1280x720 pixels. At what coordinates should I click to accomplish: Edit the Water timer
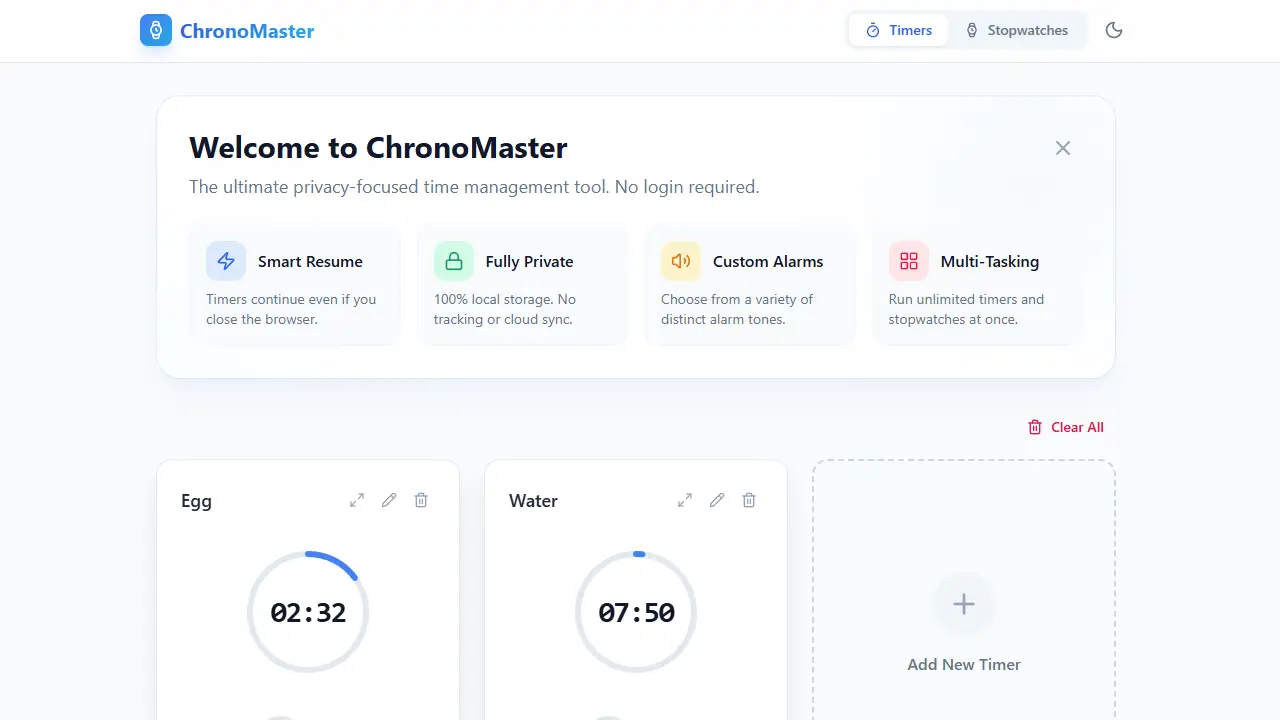pyautogui.click(x=717, y=500)
